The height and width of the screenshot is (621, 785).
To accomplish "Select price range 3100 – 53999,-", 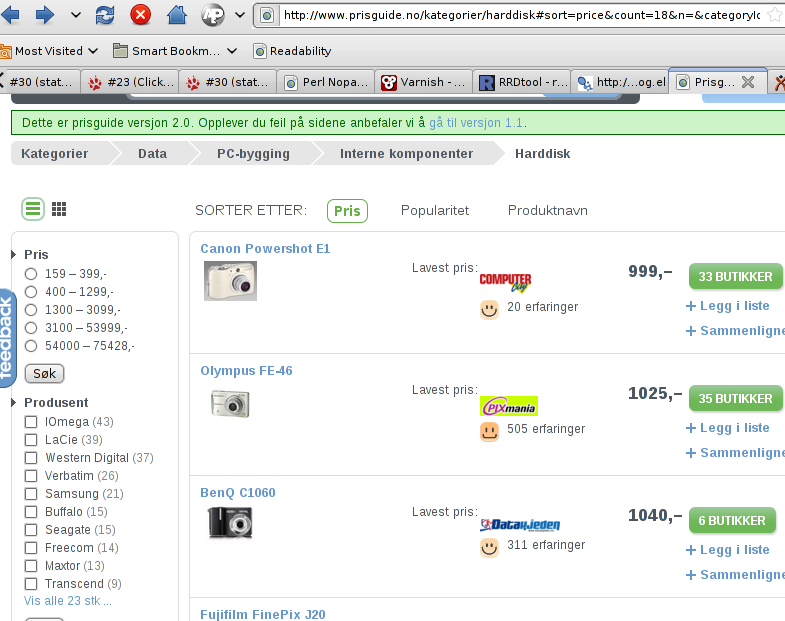I will [31, 328].
